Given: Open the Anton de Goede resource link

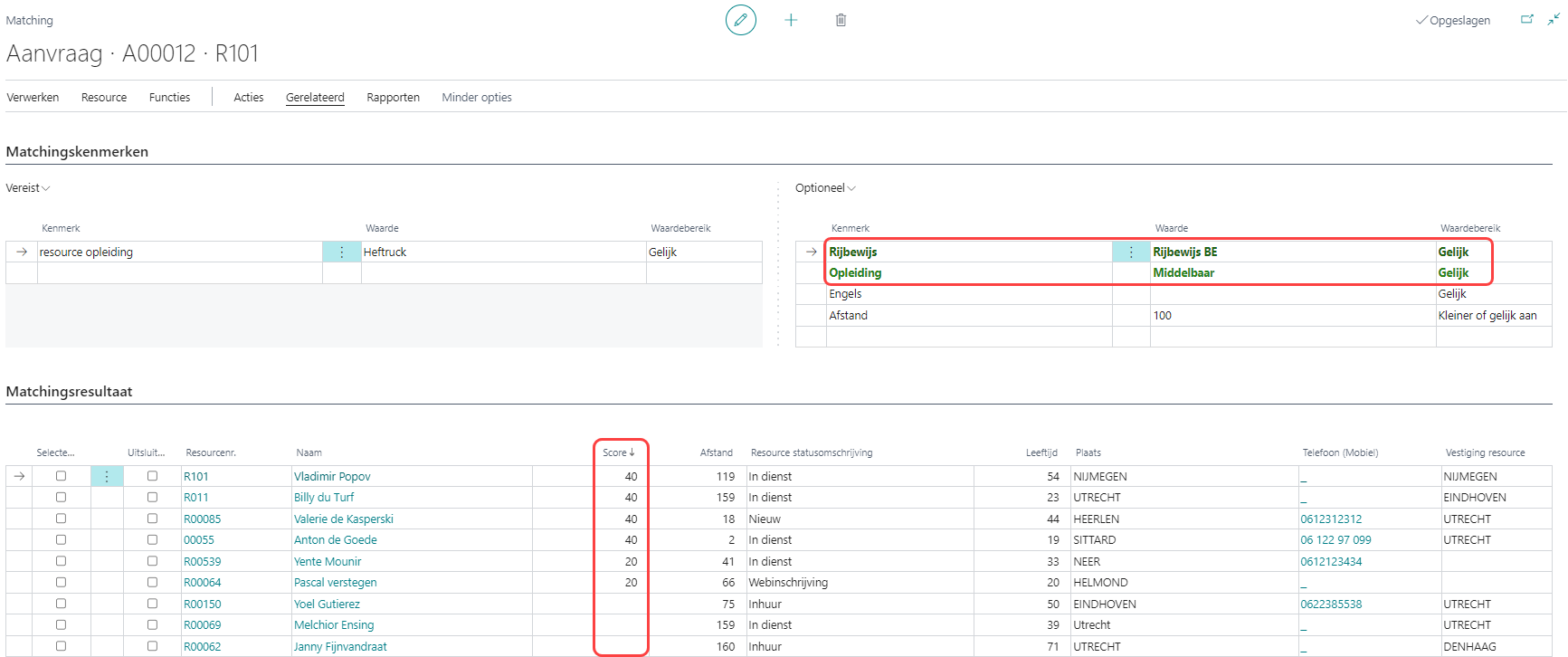Looking at the screenshot, I should (335, 540).
